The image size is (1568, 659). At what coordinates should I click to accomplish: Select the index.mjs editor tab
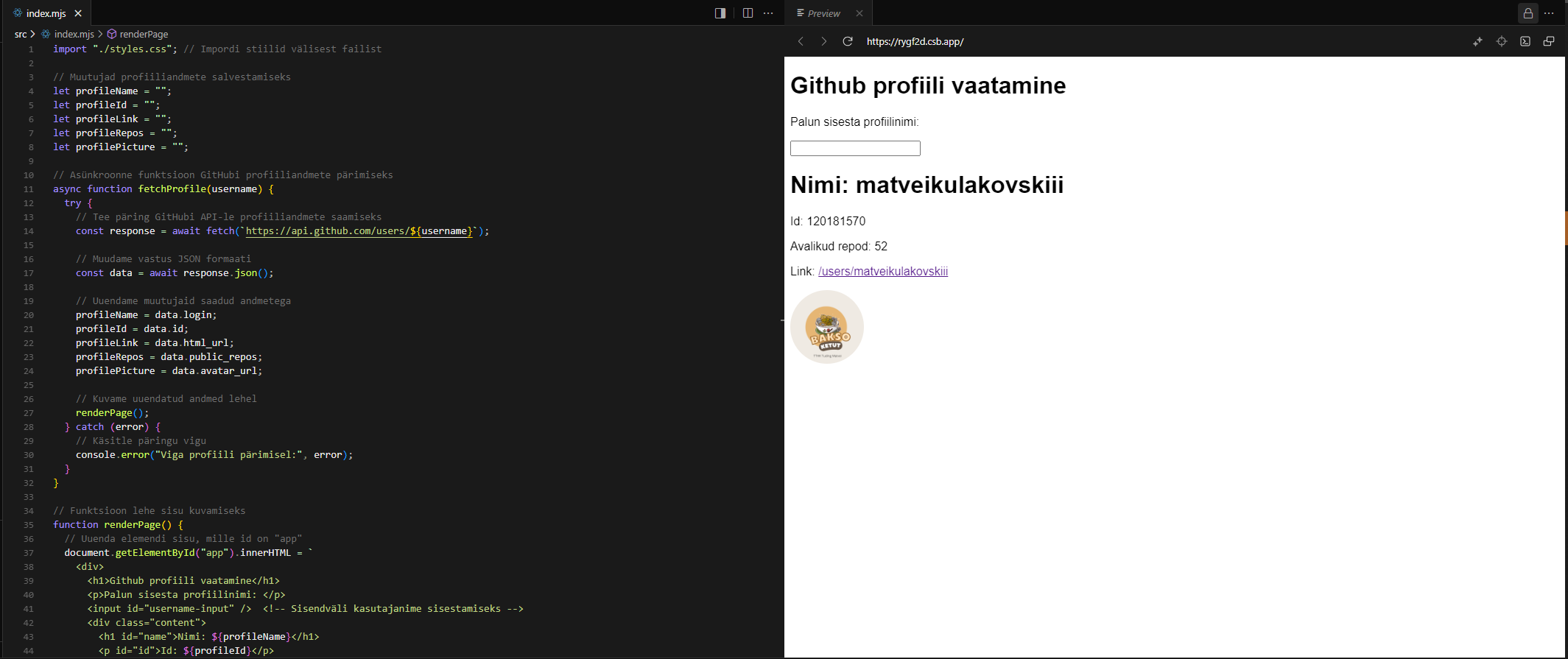(46, 13)
